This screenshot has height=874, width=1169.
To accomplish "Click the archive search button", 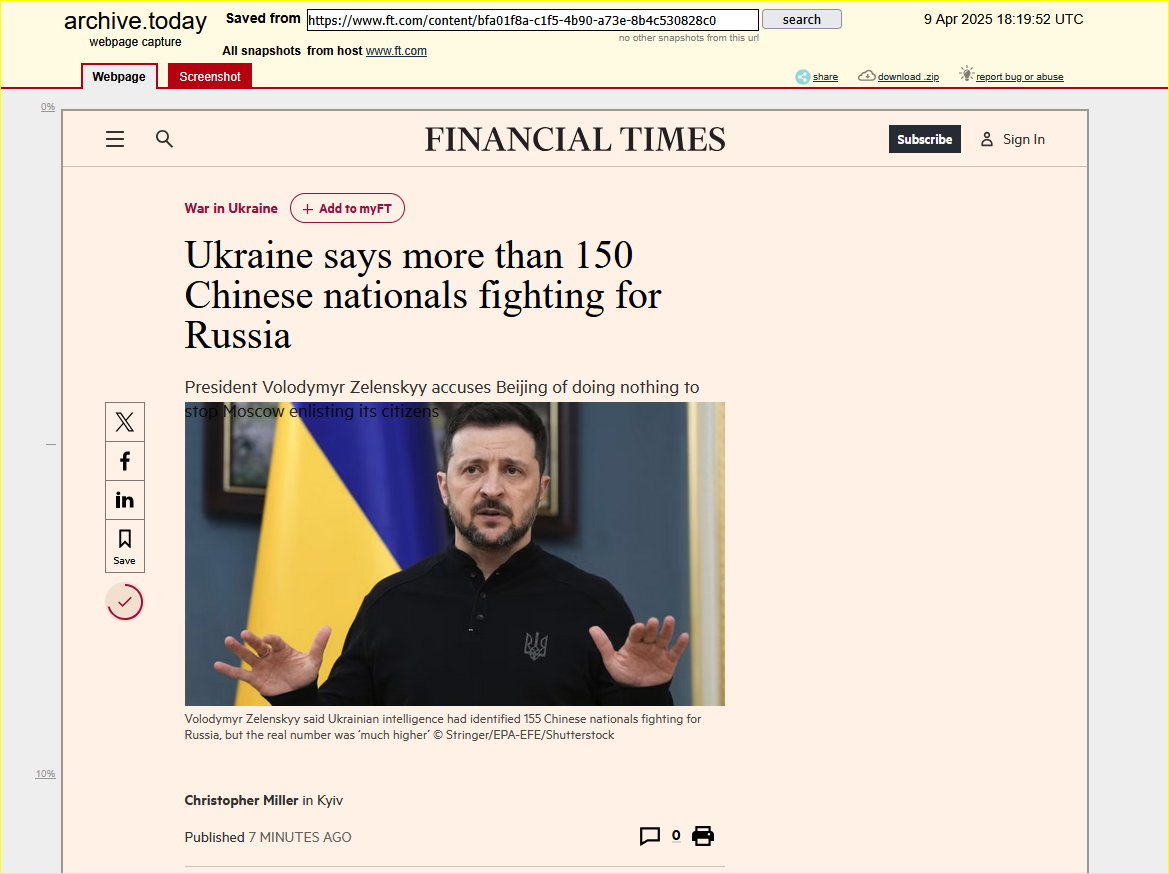I will pyautogui.click(x=801, y=19).
